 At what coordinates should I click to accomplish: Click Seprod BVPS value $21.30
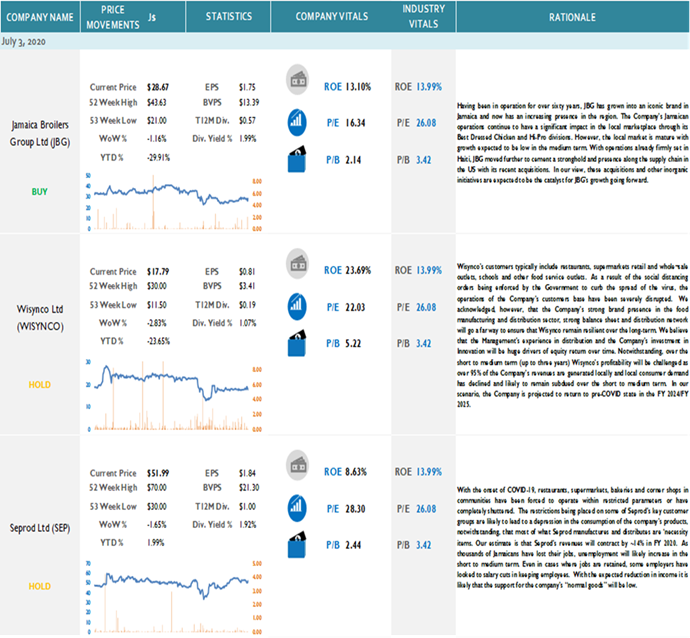(x=249, y=488)
